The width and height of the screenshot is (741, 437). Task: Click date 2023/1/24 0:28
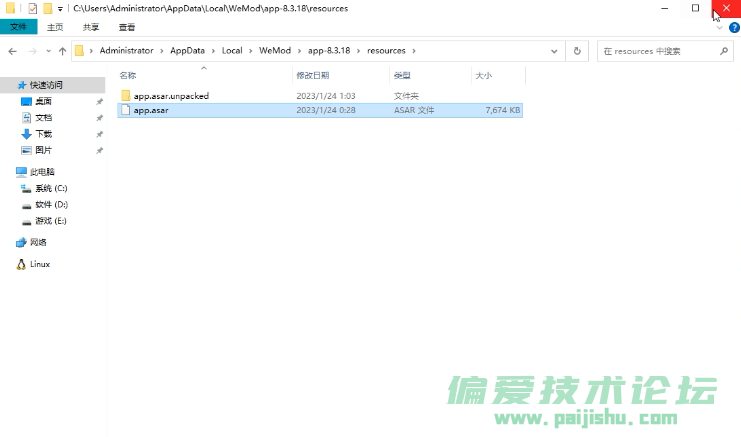click(326, 110)
